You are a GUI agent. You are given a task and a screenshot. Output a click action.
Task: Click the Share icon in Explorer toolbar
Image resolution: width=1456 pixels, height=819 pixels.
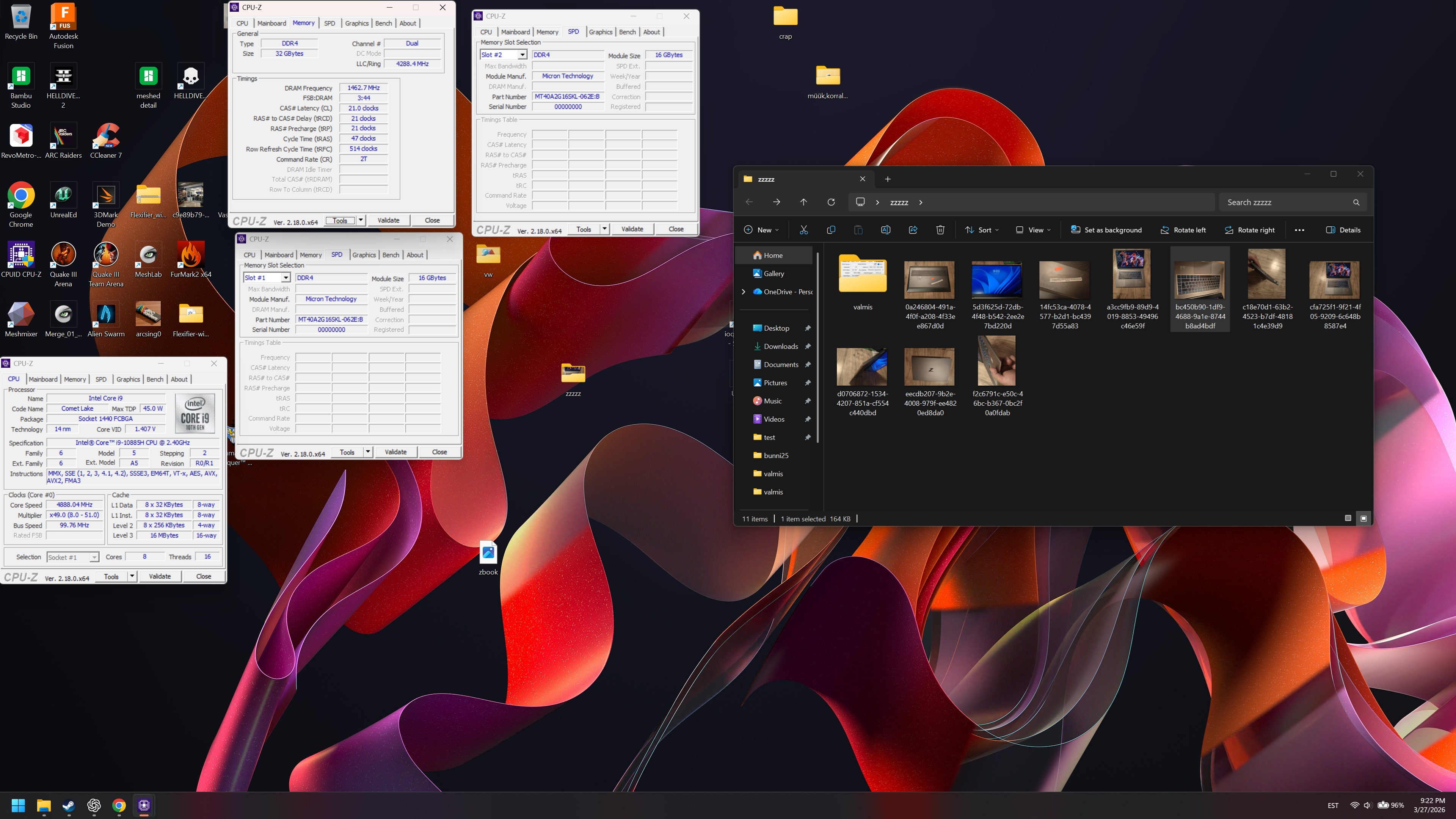click(x=913, y=229)
